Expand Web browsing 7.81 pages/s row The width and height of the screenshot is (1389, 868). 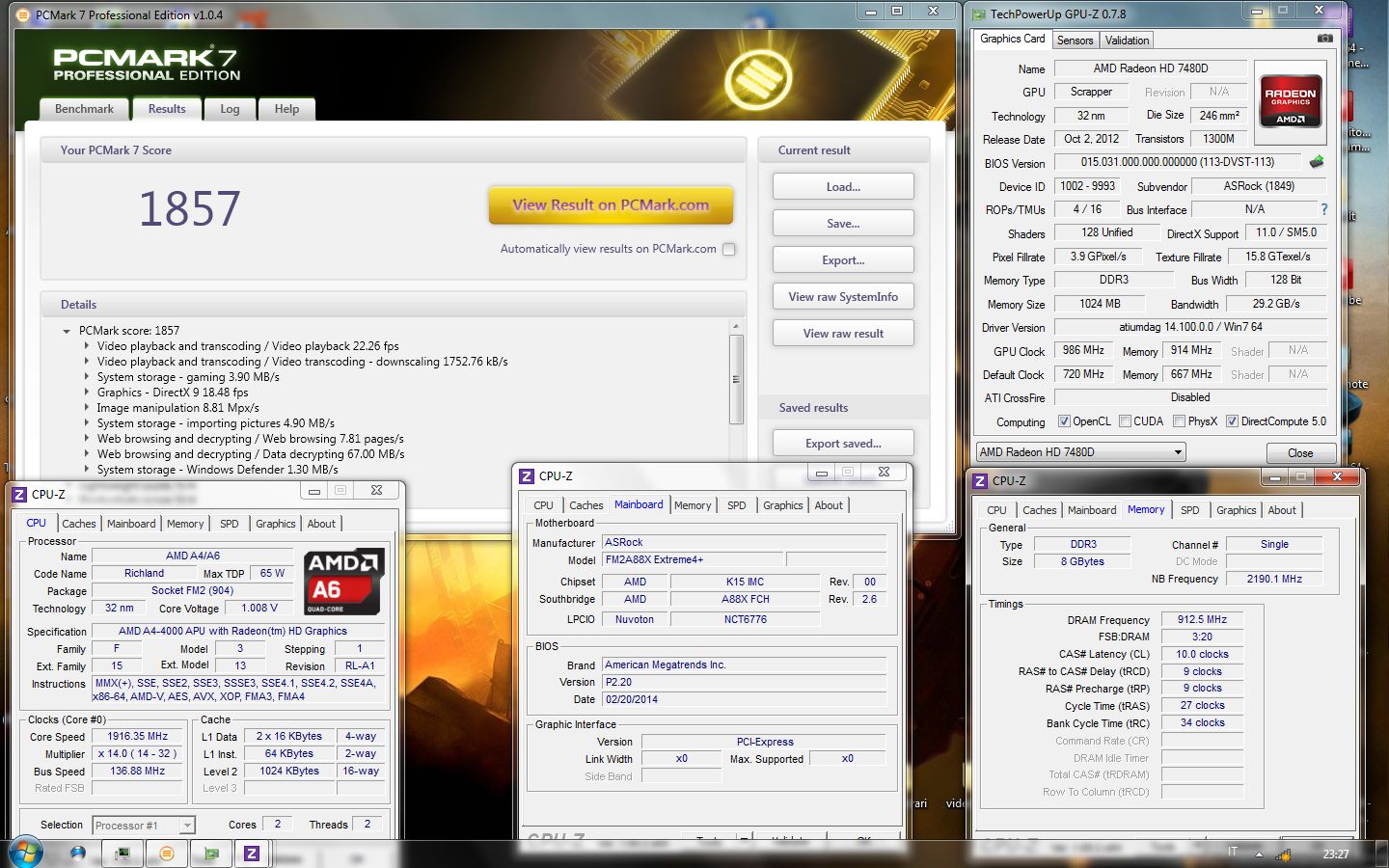[86, 439]
